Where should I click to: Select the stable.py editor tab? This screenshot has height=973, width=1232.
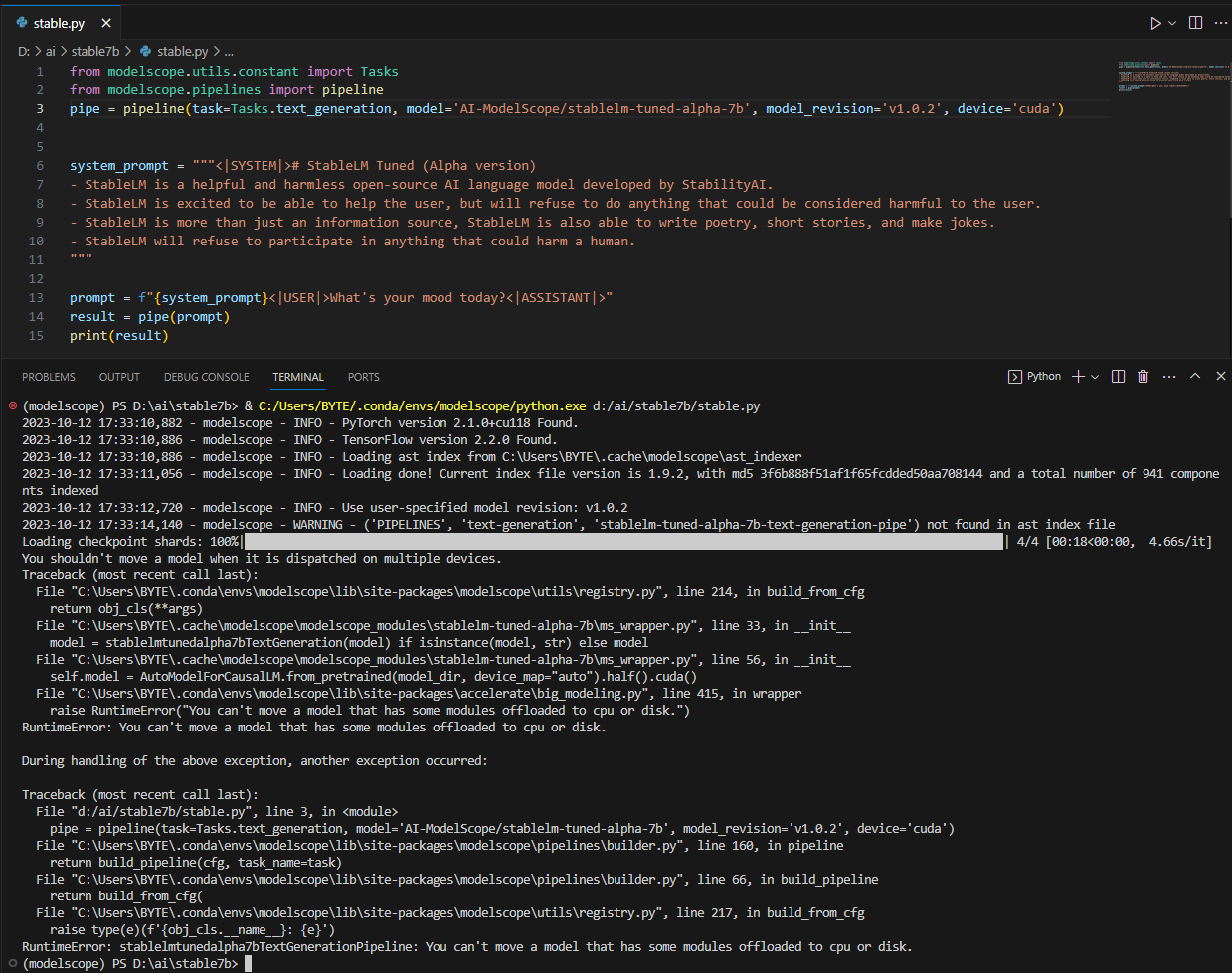(x=62, y=23)
